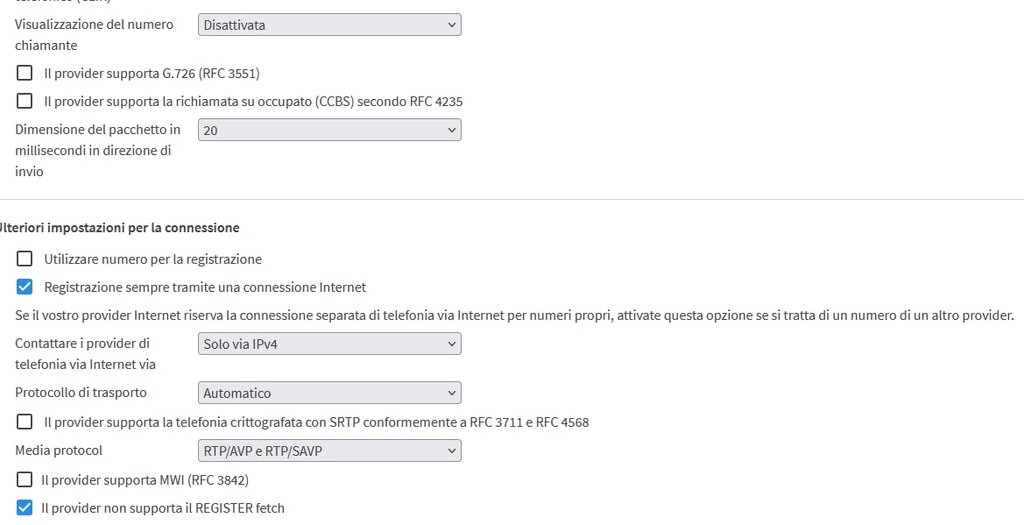Toggle the MWI (RFC 3842) support checkbox

click(x=25, y=480)
